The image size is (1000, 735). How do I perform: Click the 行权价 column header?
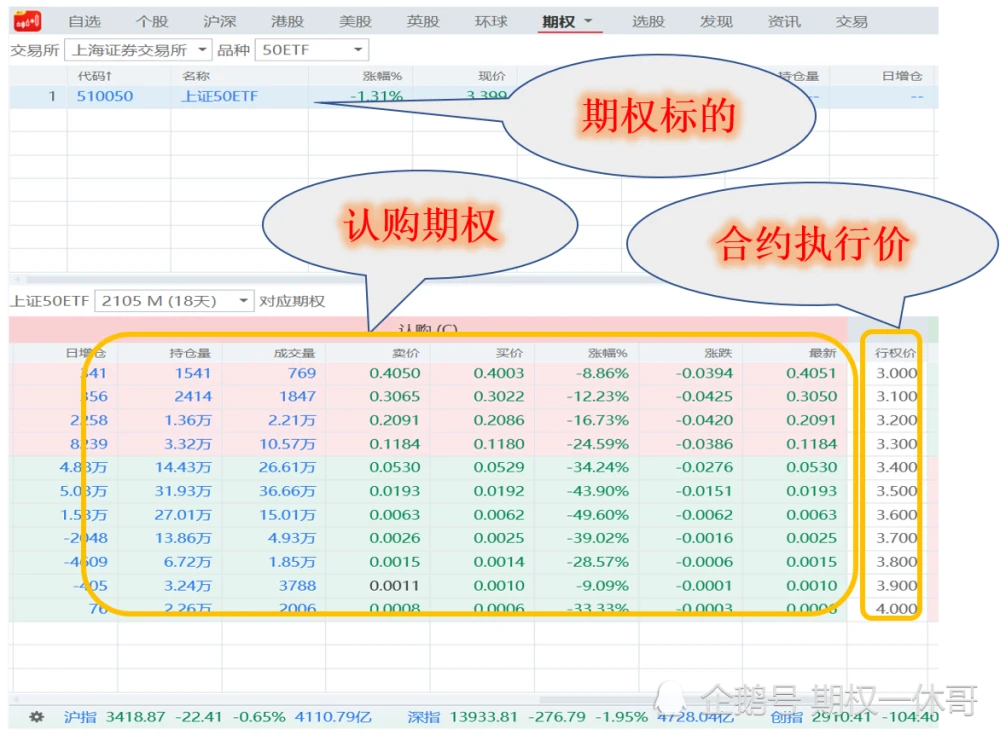tap(895, 353)
